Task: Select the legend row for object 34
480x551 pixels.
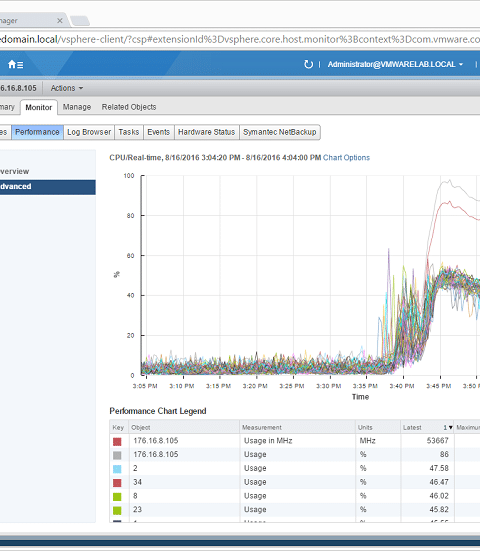Action: (x=295, y=482)
